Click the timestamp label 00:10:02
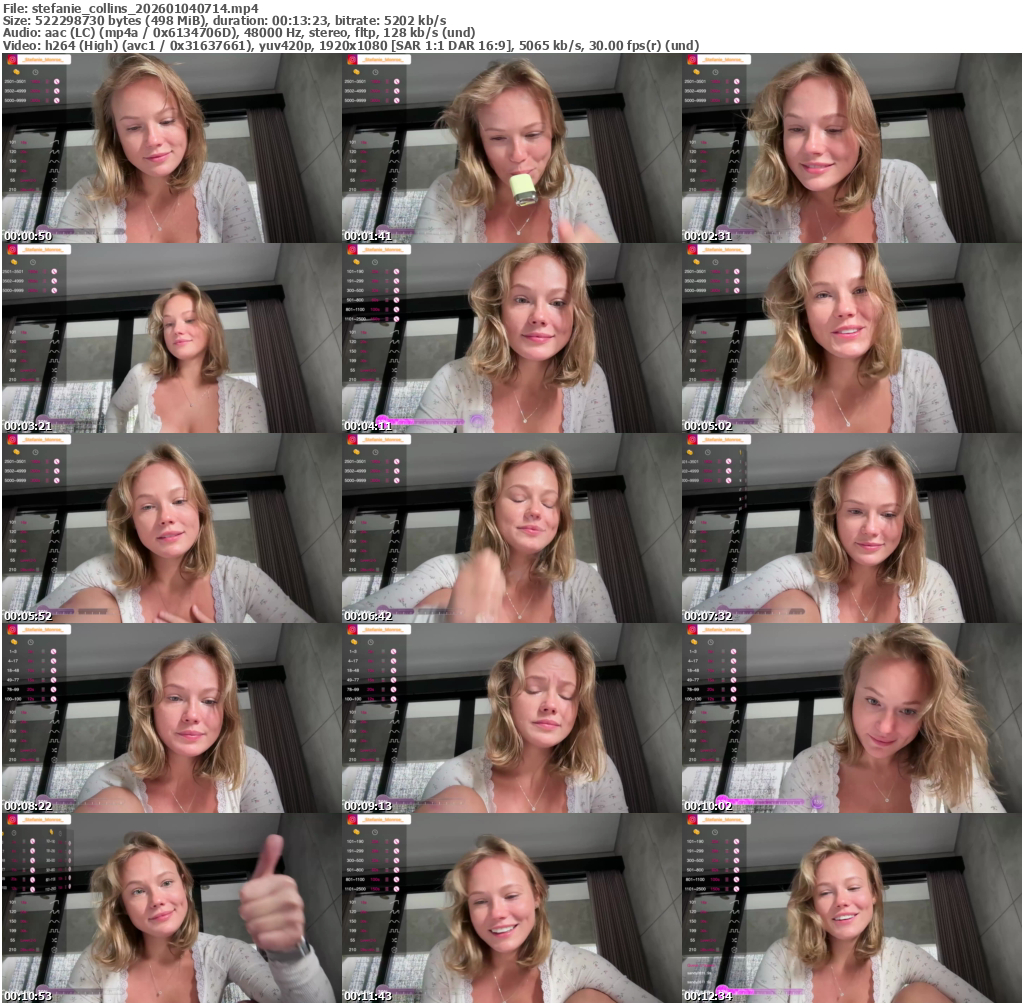This screenshot has width=1024, height=1003. 708,806
